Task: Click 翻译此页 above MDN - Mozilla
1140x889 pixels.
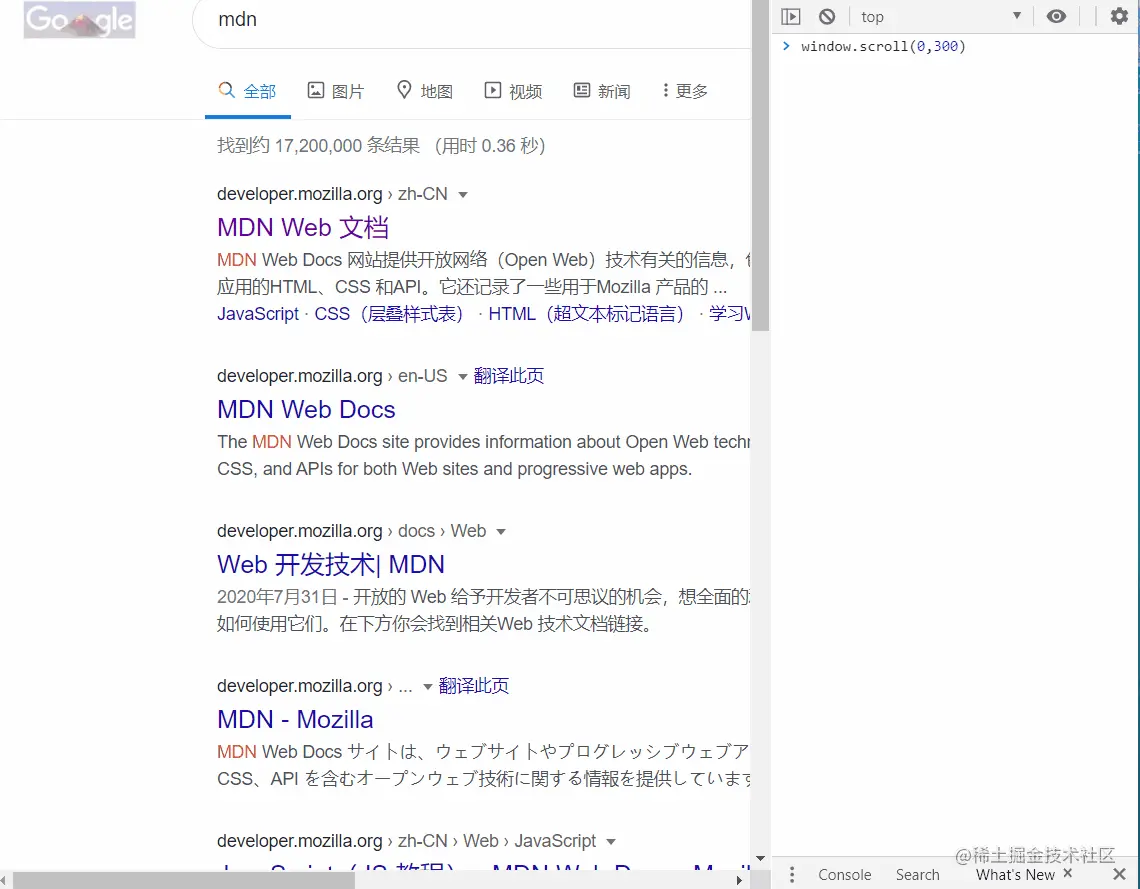Action: pos(473,685)
